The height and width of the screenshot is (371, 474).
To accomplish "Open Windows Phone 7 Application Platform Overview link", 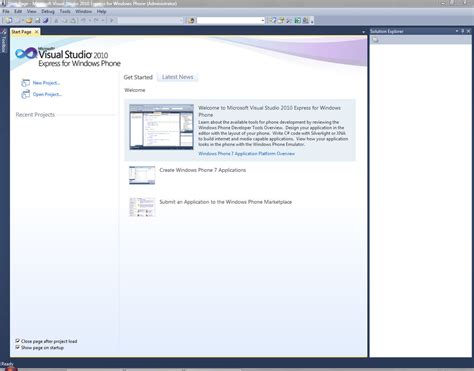I will 246,154.
